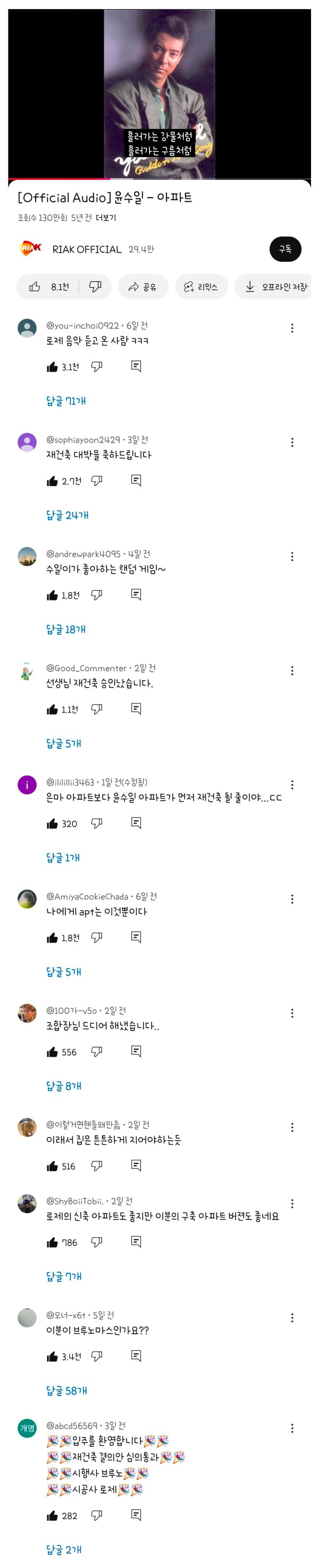Dislike the video using thumbs-down

tap(95, 287)
